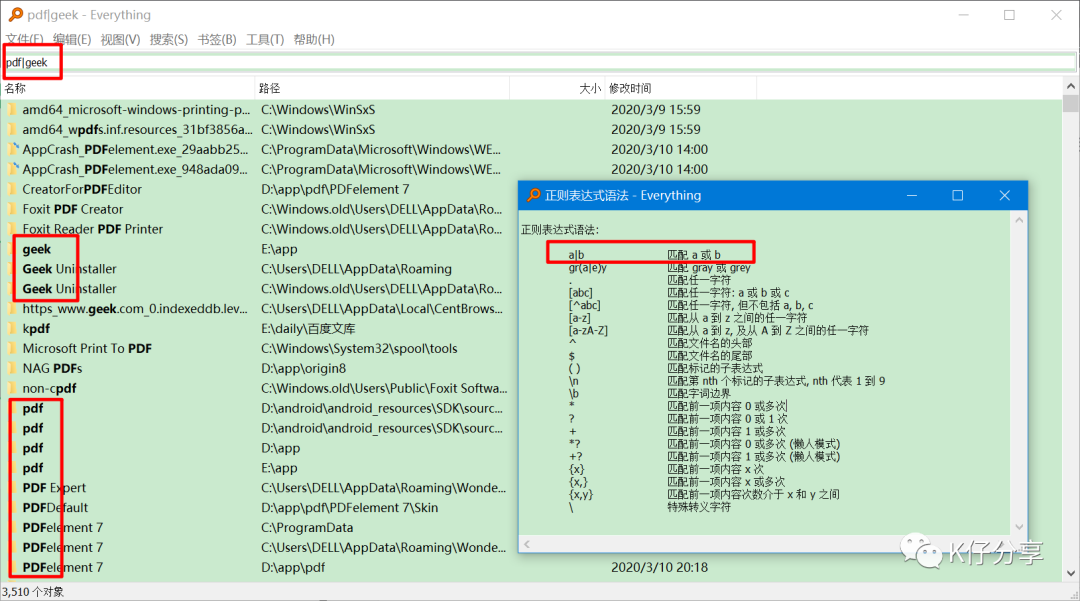The width and height of the screenshot is (1080, 601).
Task: Click the folder icon next to NAG PDFs
Action: coord(12,368)
